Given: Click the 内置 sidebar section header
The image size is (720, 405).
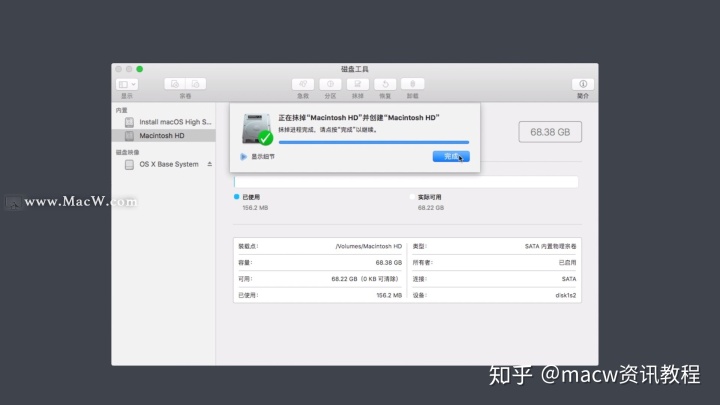Looking at the screenshot, I should (122, 110).
